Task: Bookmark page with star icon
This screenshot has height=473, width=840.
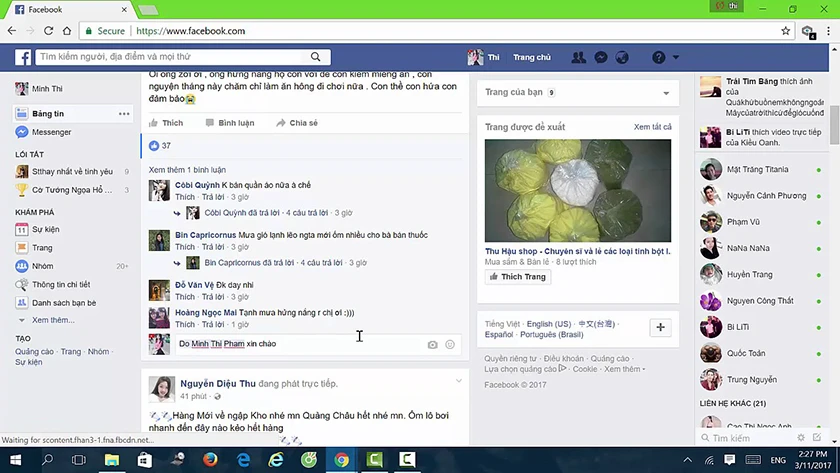Action: click(785, 31)
